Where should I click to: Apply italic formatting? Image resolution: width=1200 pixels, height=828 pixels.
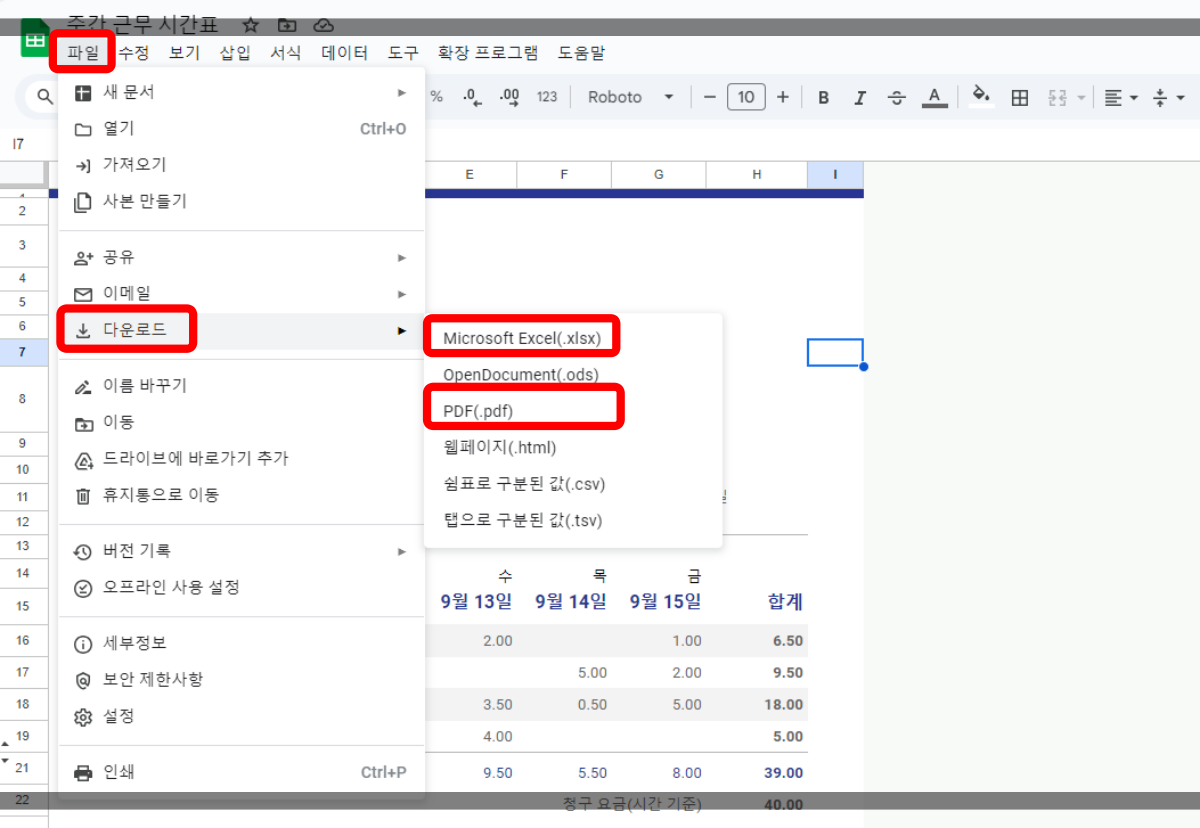click(860, 97)
